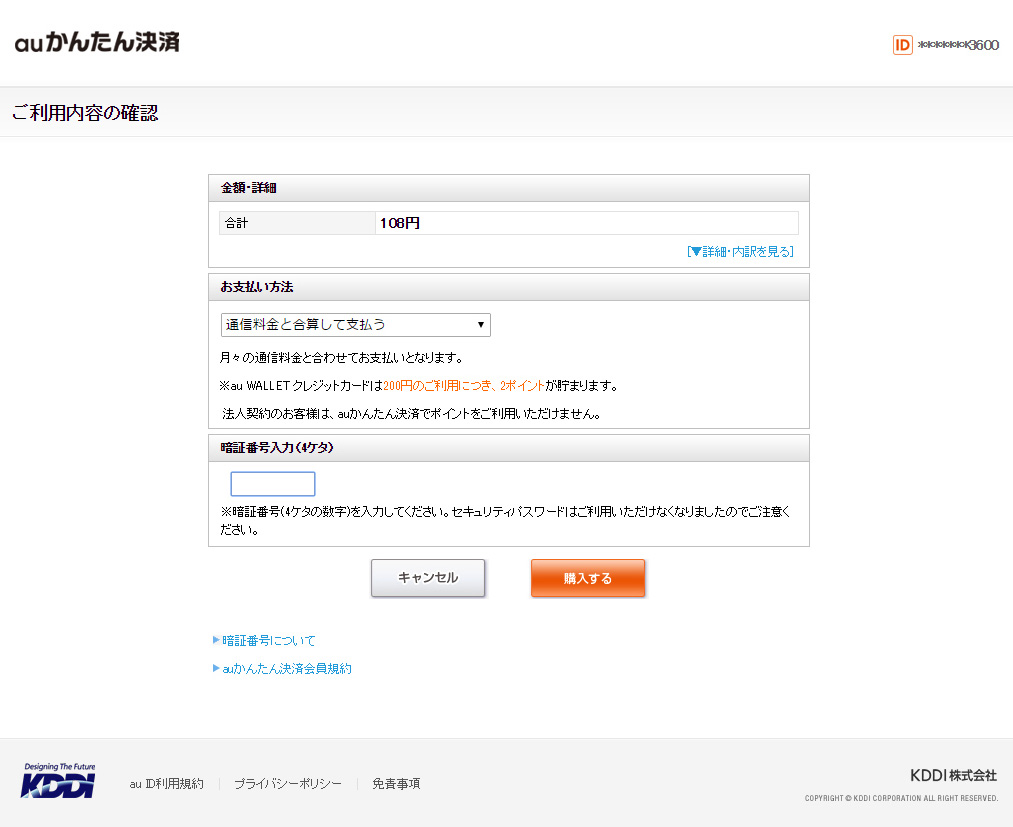Screen dimensions: 1013x827
Task: Click the 法人契約のお客様 notice text
Action: (412, 414)
